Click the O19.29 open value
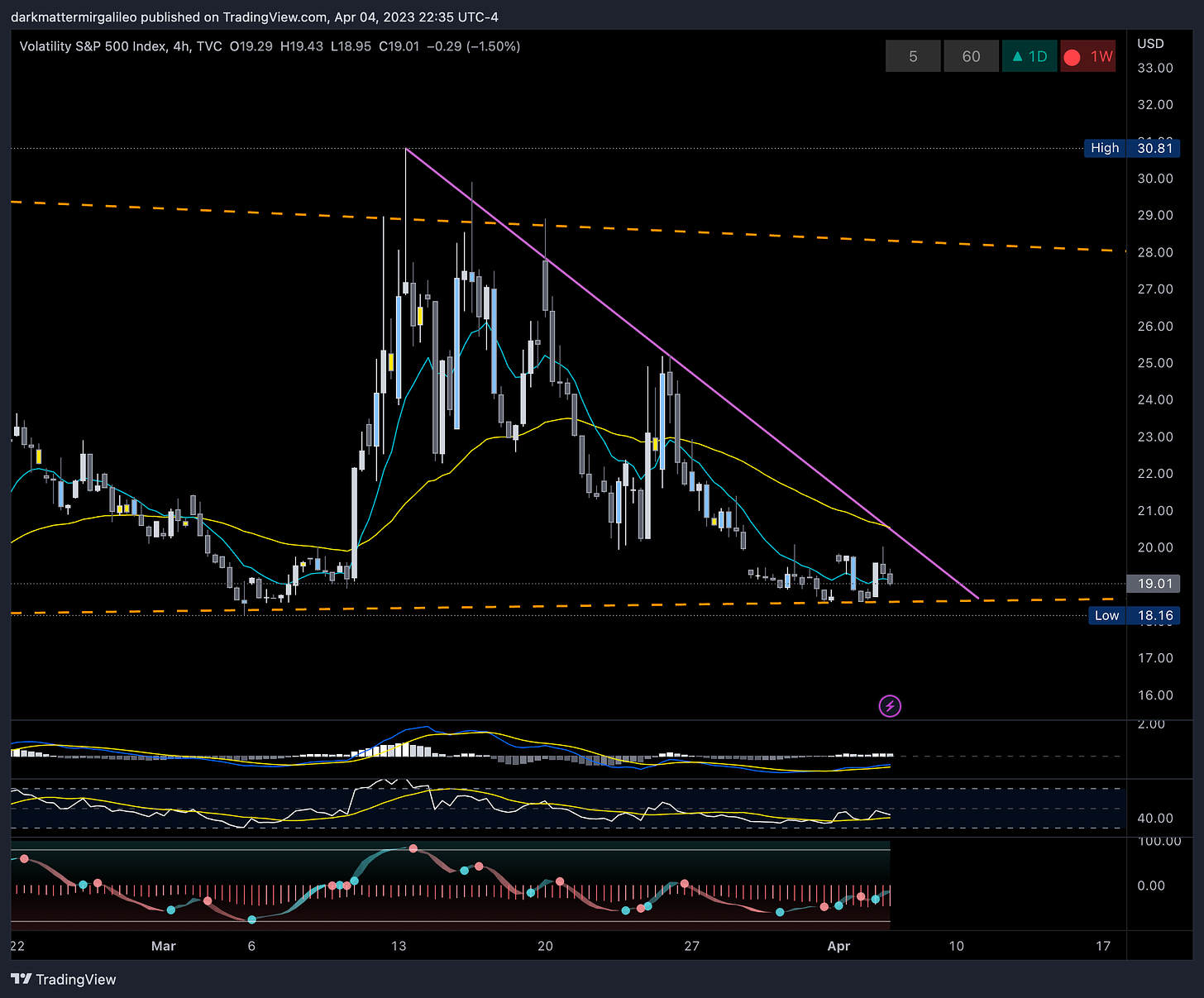1204x998 pixels. (251, 46)
